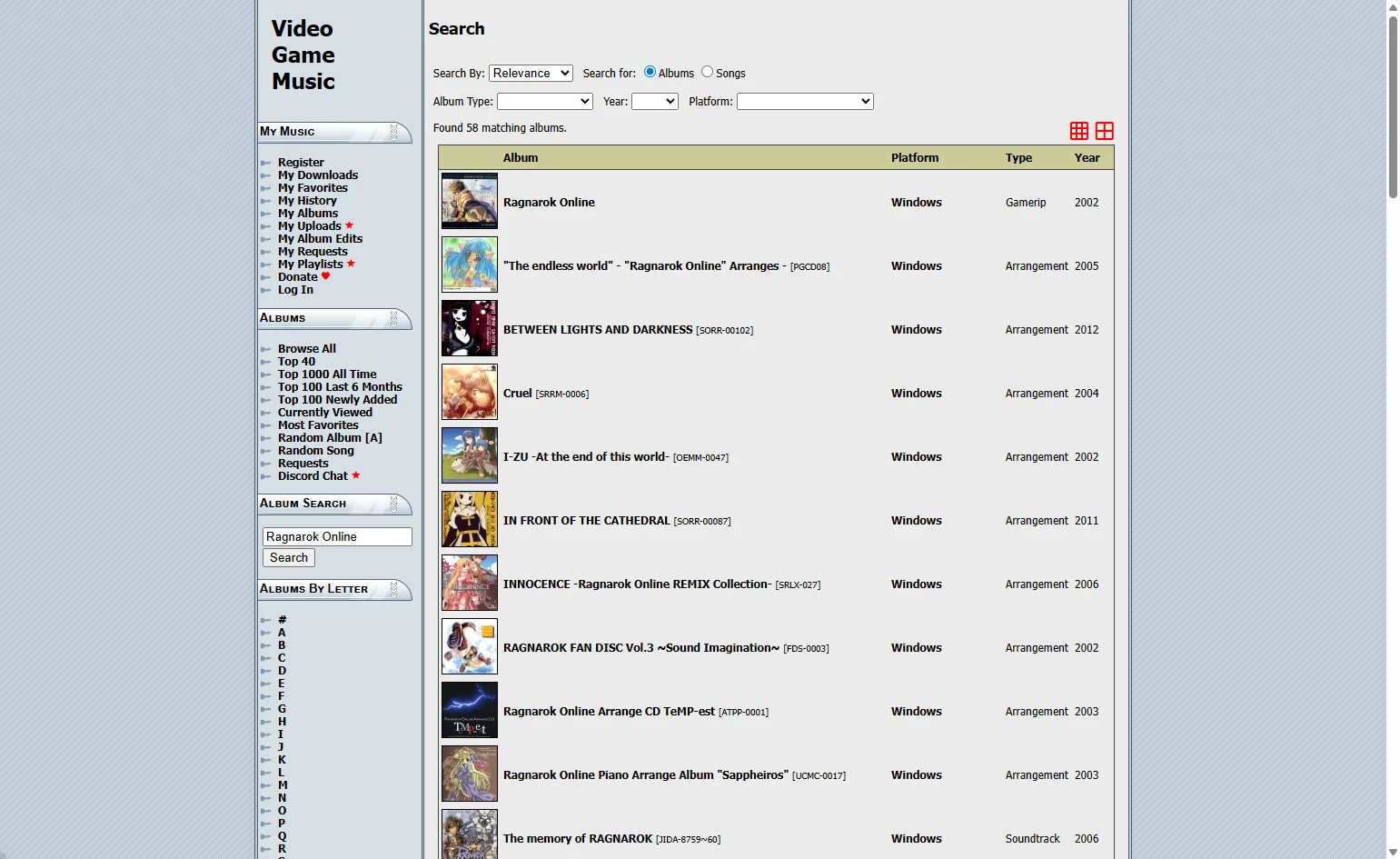The width and height of the screenshot is (1400, 859).
Task: Open the Album Type dropdown
Action: [x=544, y=101]
